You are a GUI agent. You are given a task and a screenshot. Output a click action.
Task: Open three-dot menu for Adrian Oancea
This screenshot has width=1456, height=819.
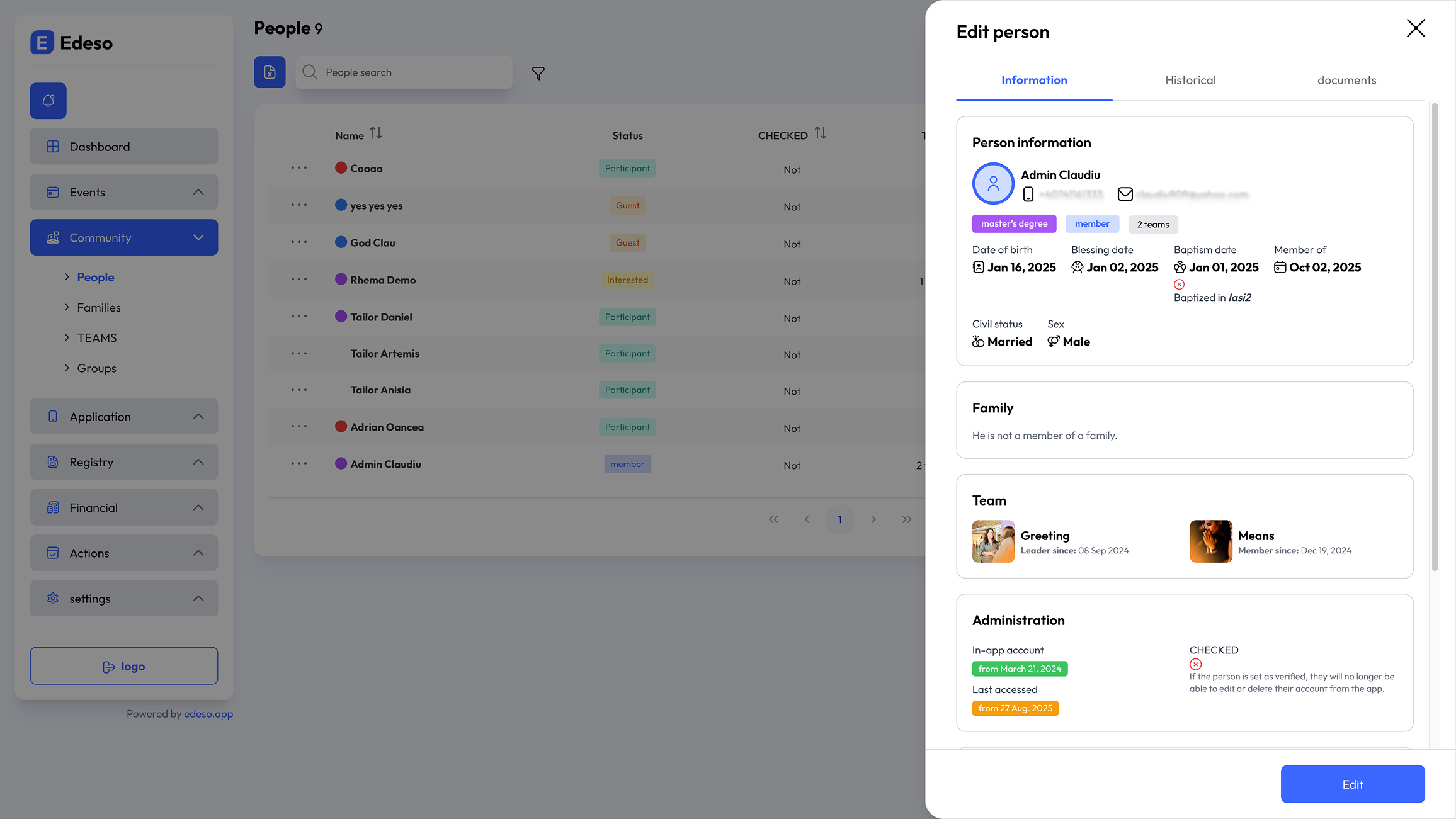[299, 427]
